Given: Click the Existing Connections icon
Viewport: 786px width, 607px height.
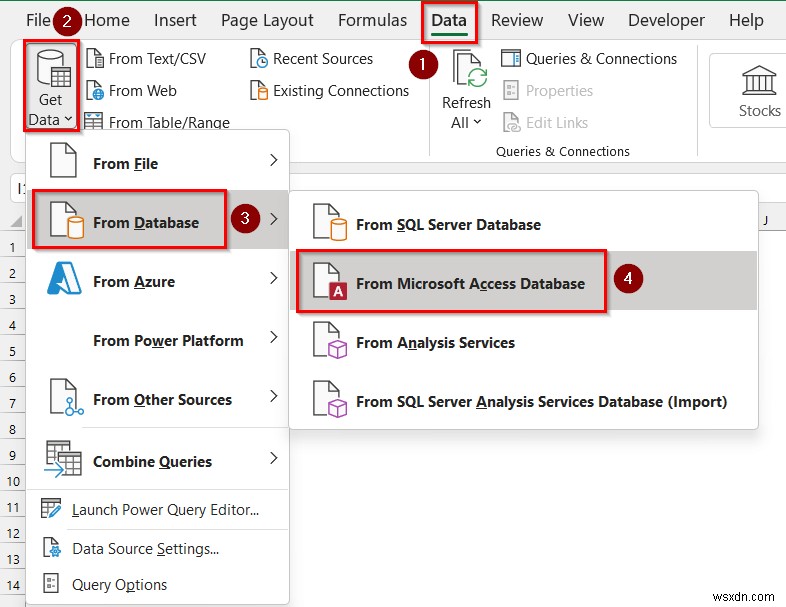Looking at the screenshot, I should [259, 91].
